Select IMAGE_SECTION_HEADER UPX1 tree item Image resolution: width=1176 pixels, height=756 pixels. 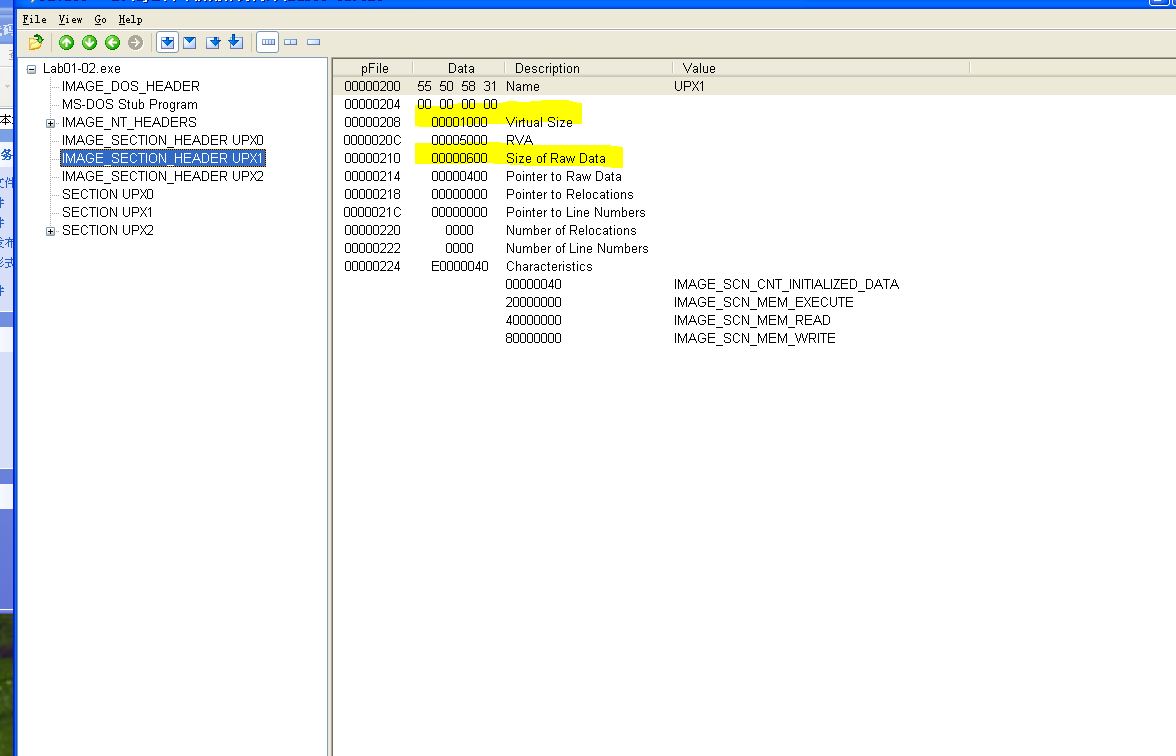click(x=163, y=158)
